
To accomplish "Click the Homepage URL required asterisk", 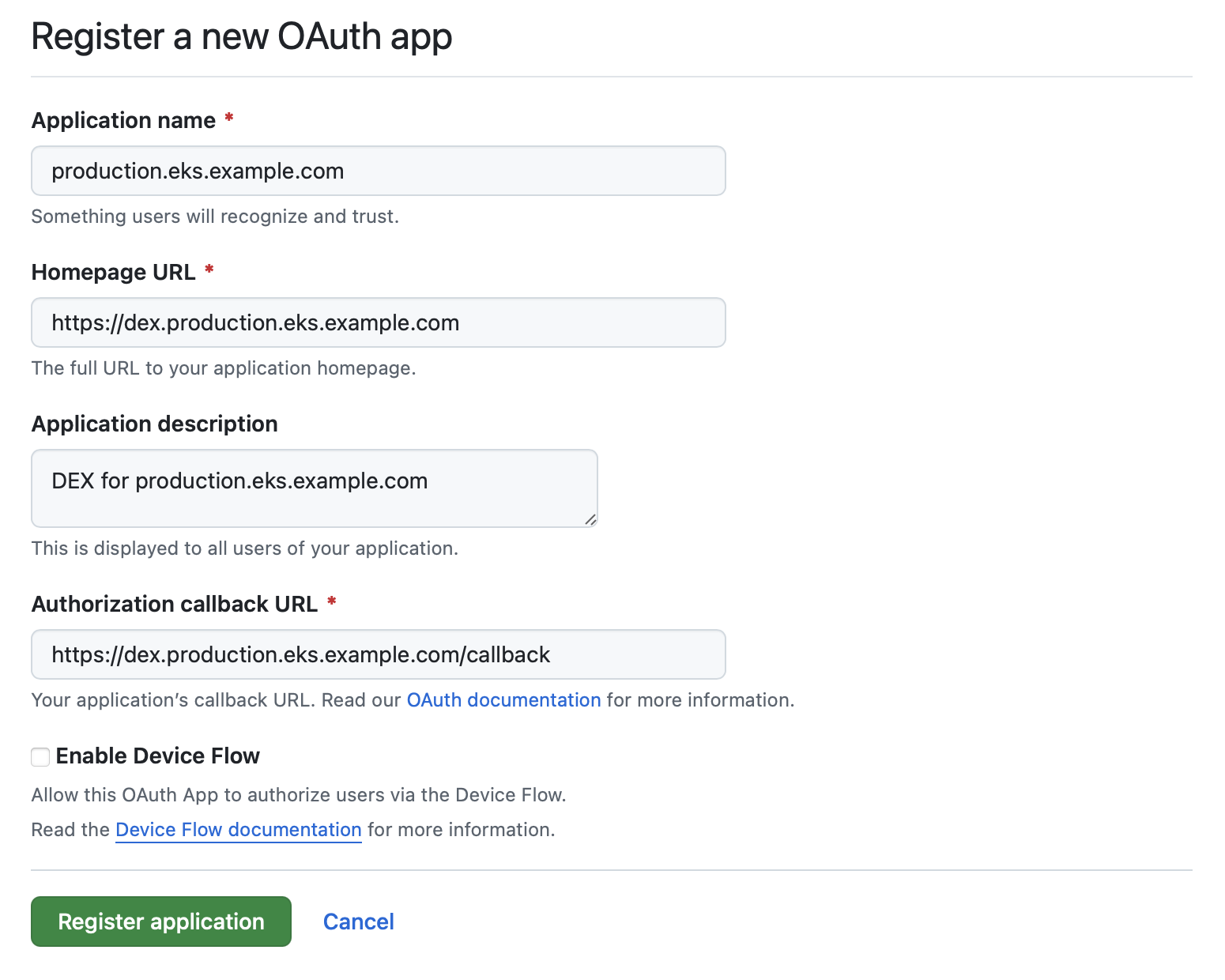I will click(209, 271).
